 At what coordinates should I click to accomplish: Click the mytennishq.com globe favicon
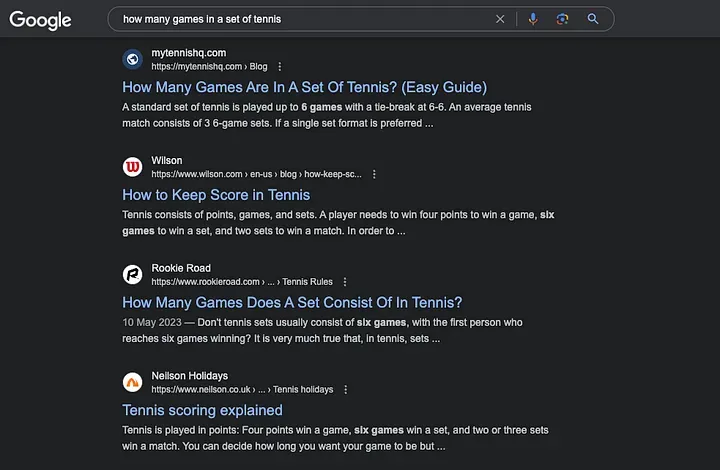(133, 59)
